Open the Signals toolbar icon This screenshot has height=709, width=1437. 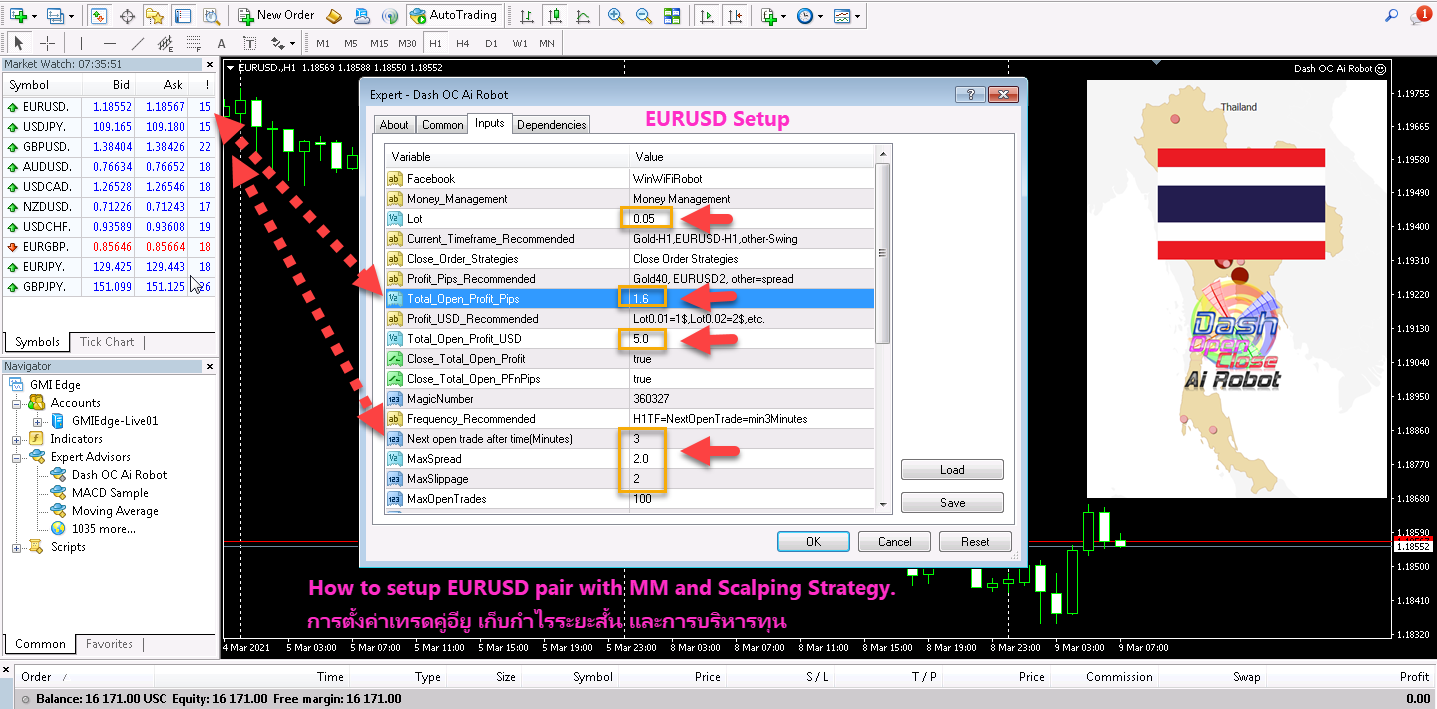pos(390,15)
